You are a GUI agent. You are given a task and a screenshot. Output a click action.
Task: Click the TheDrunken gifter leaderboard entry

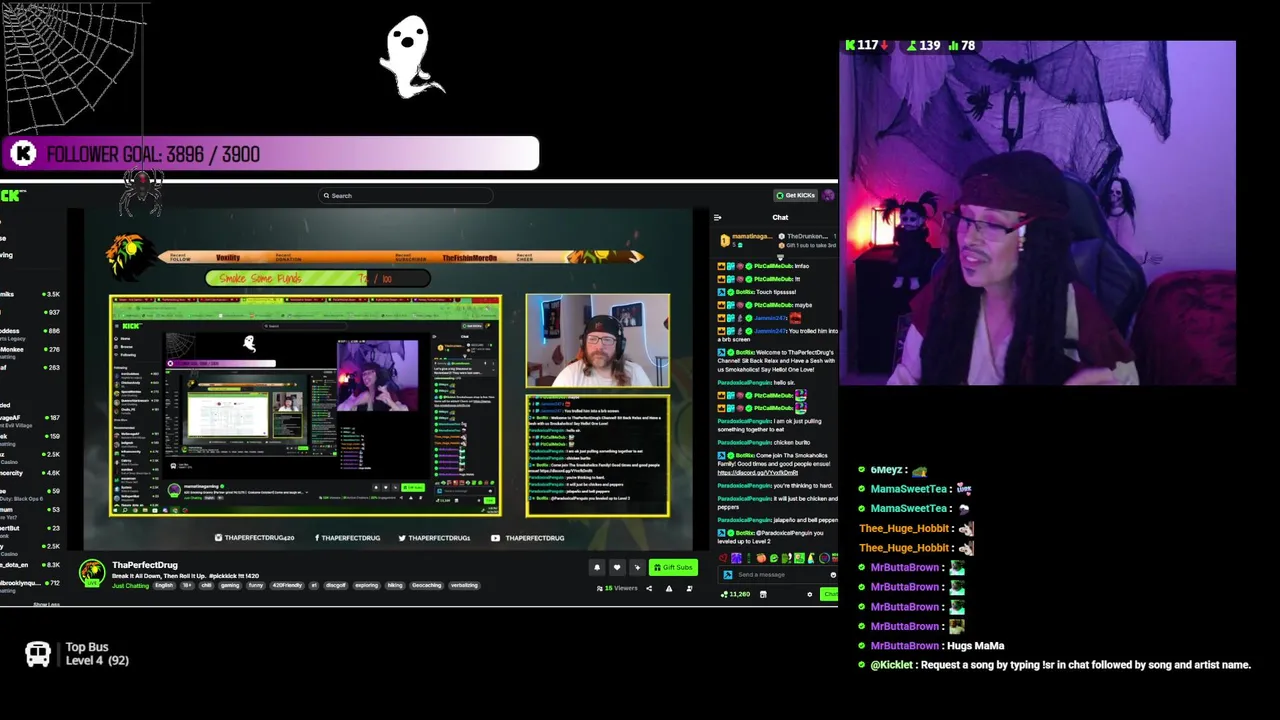pos(807,236)
